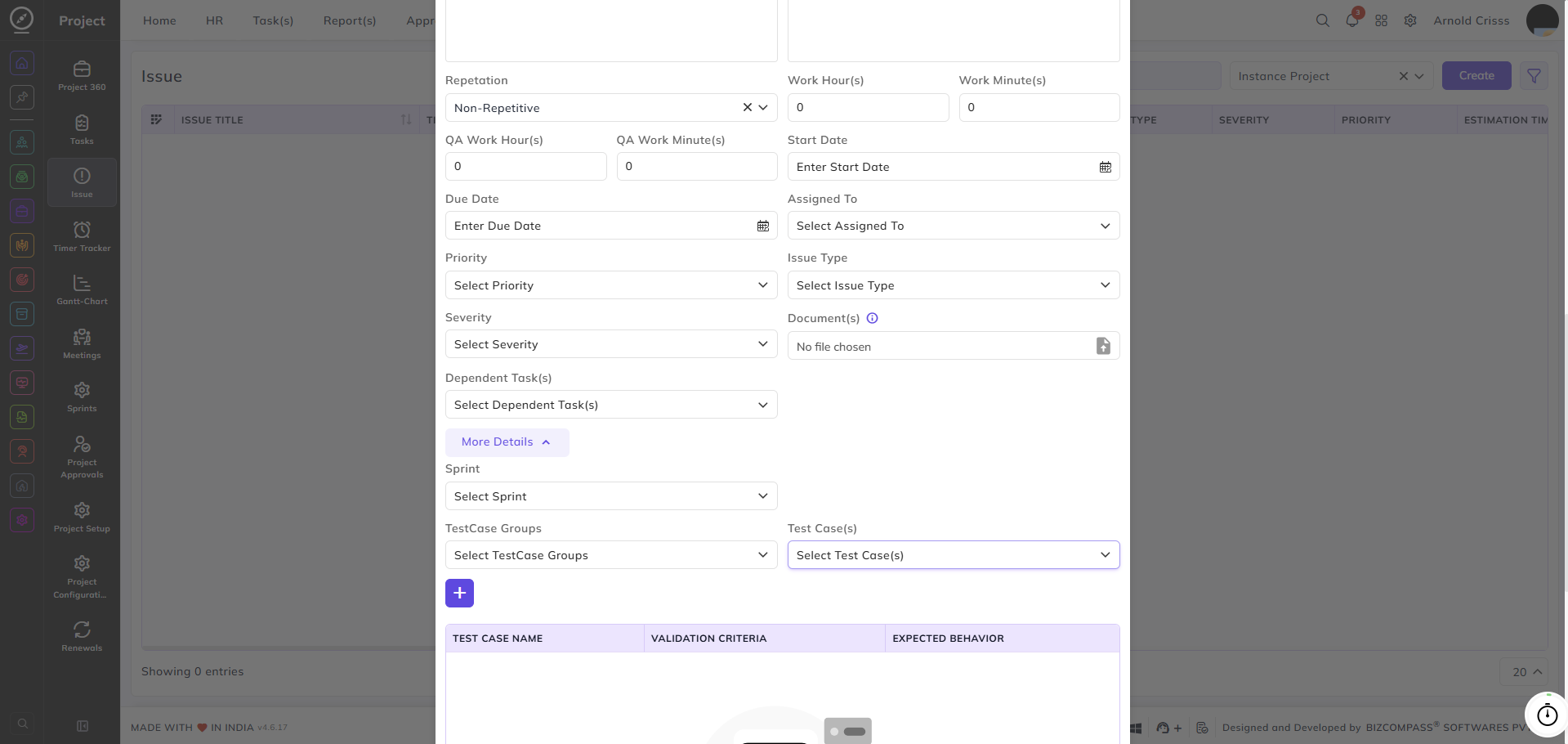Clear the Non-Repetitive selection
Viewport: 1568px width, 744px height.
[x=747, y=107]
